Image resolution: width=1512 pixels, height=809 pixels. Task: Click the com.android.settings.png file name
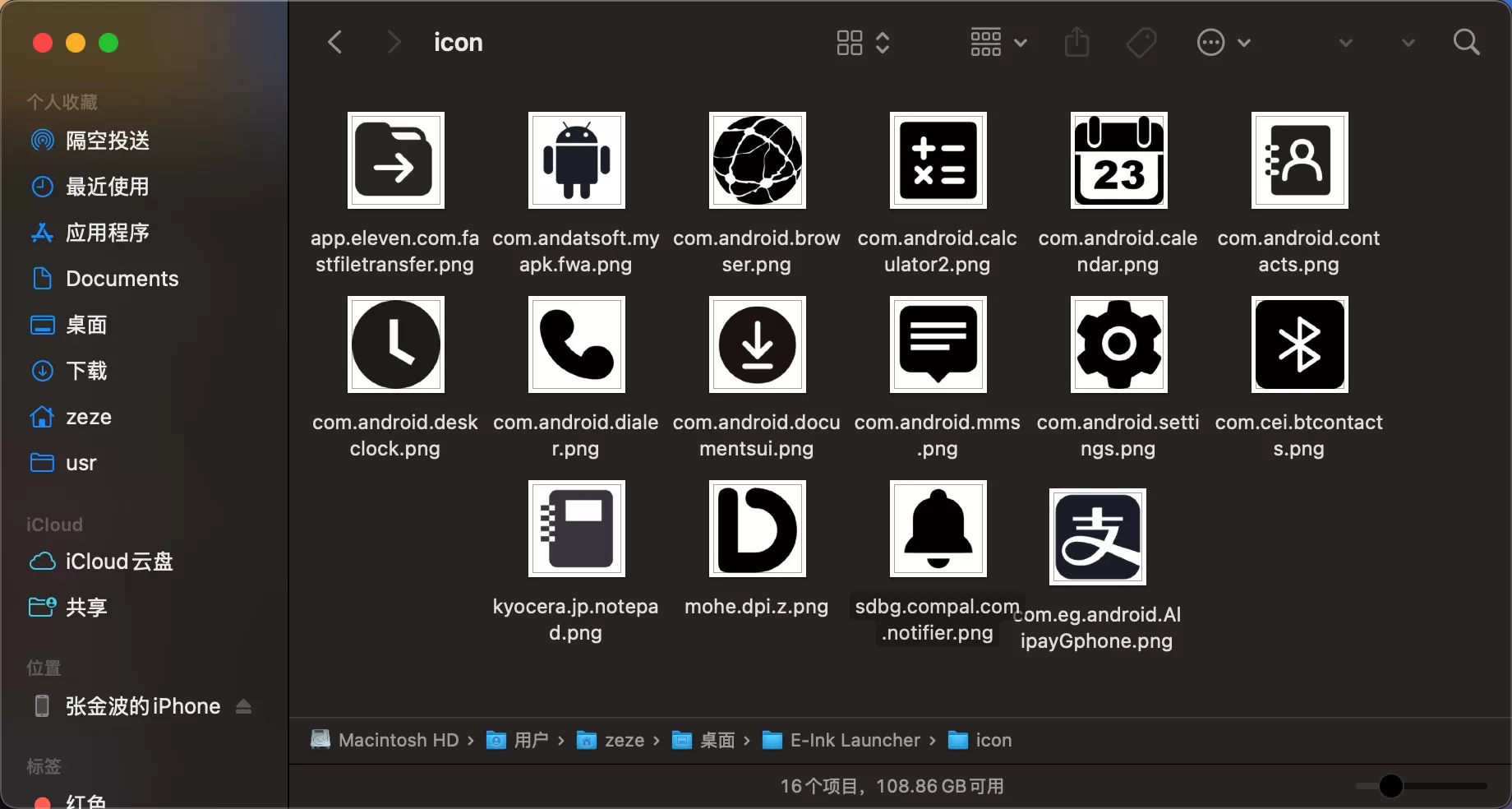(1118, 435)
